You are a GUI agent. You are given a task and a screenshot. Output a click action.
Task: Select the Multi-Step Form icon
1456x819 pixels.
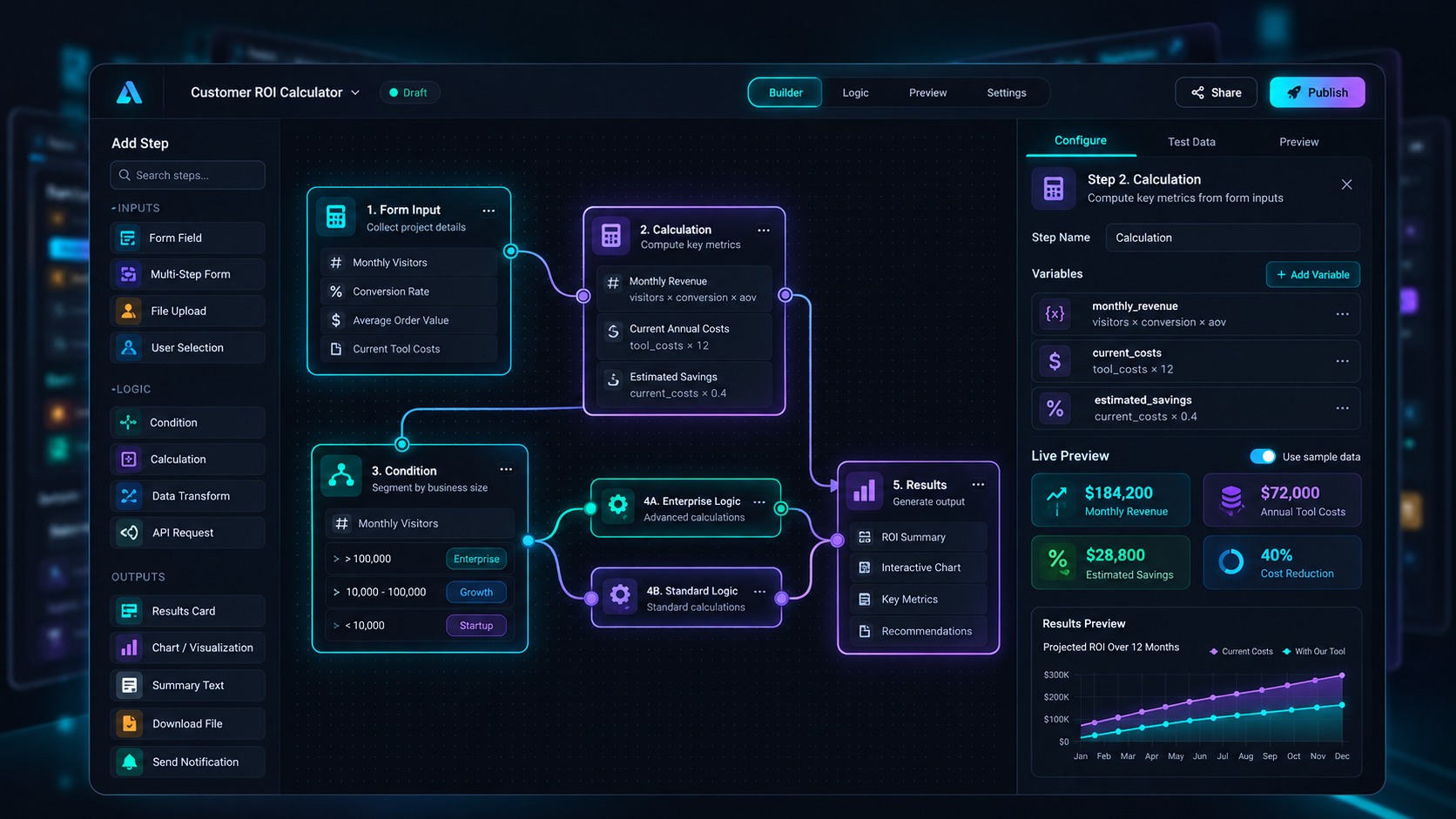click(128, 274)
